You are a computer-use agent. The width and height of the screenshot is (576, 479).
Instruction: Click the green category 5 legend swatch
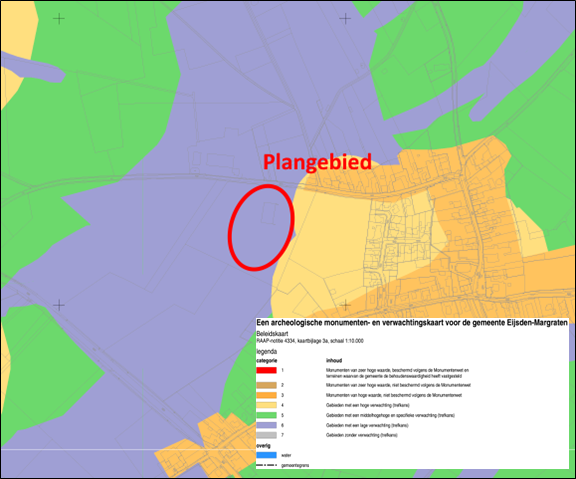point(266,415)
